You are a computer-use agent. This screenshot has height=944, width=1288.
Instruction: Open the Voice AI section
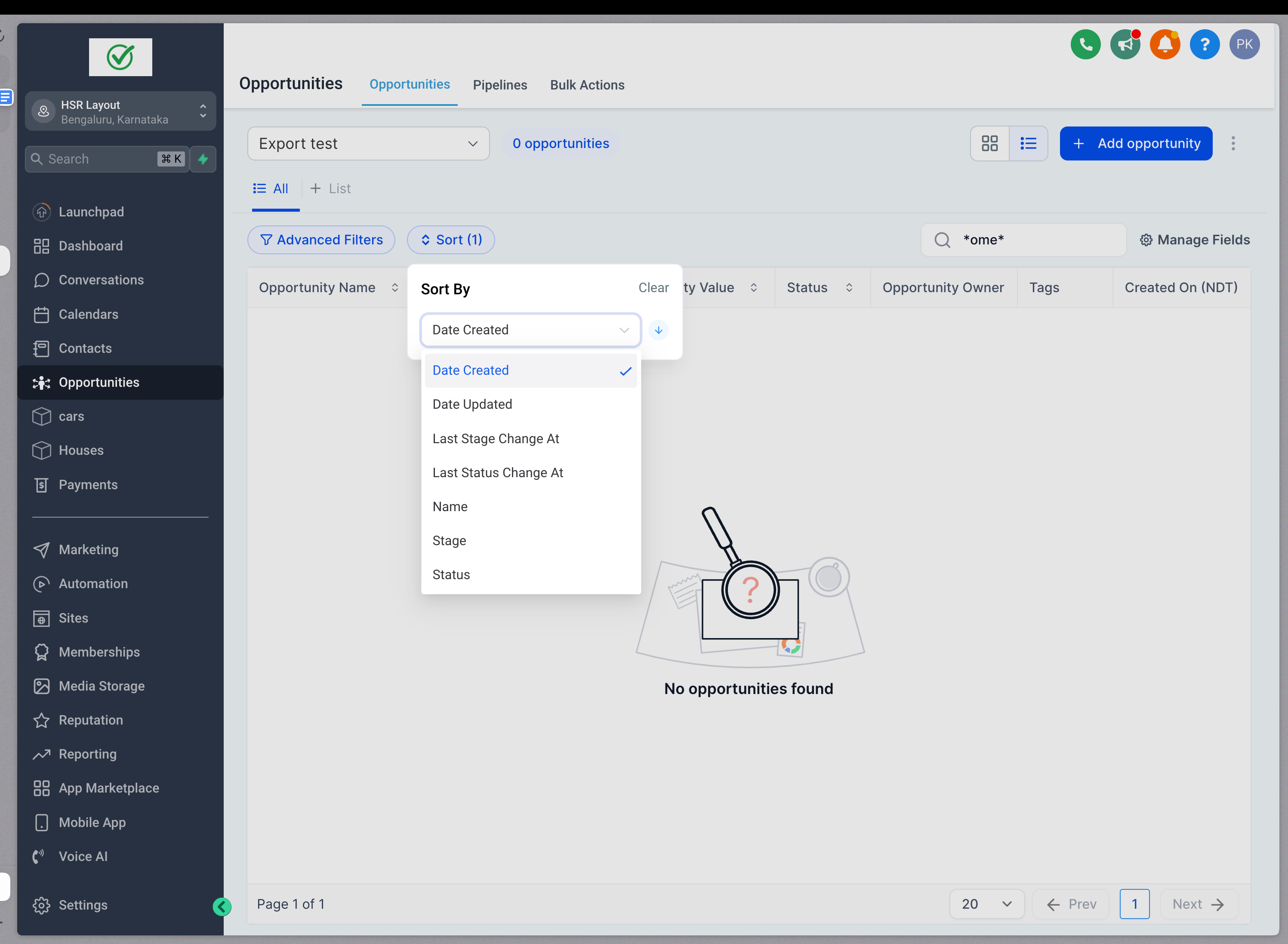click(x=84, y=856)
